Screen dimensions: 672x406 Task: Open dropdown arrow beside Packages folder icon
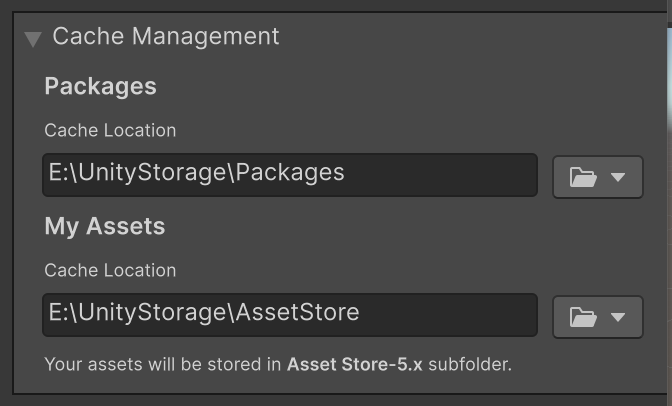tap(618, 177)
